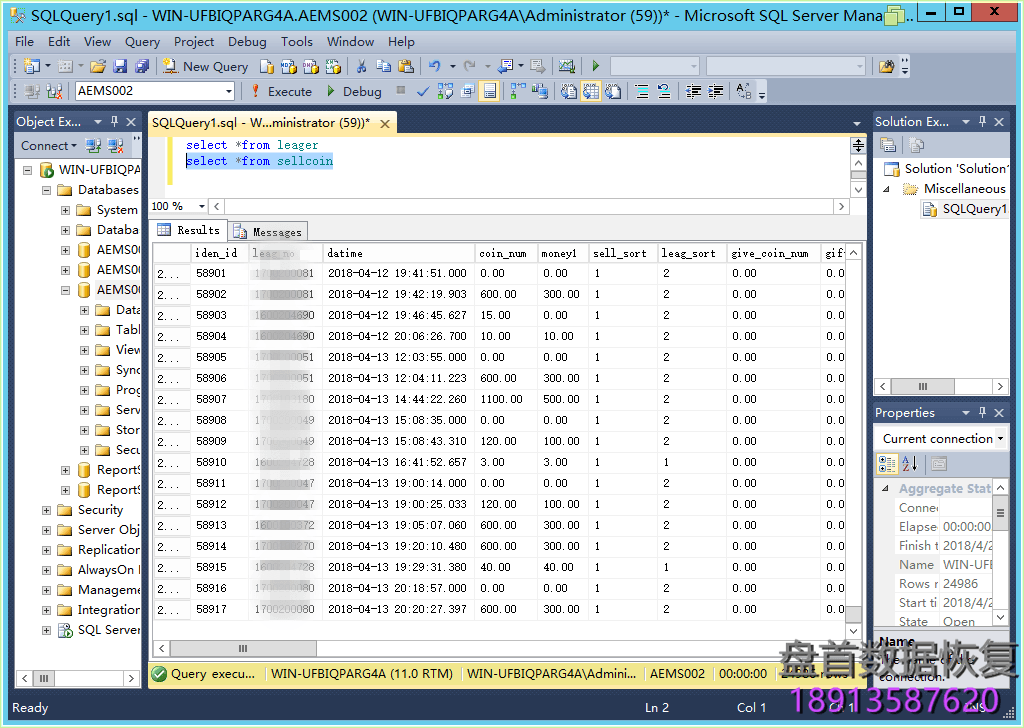Expand the Security folder node
Image resolution: width=1024 pixels, height=728 pixels.
tap(46, 511)
